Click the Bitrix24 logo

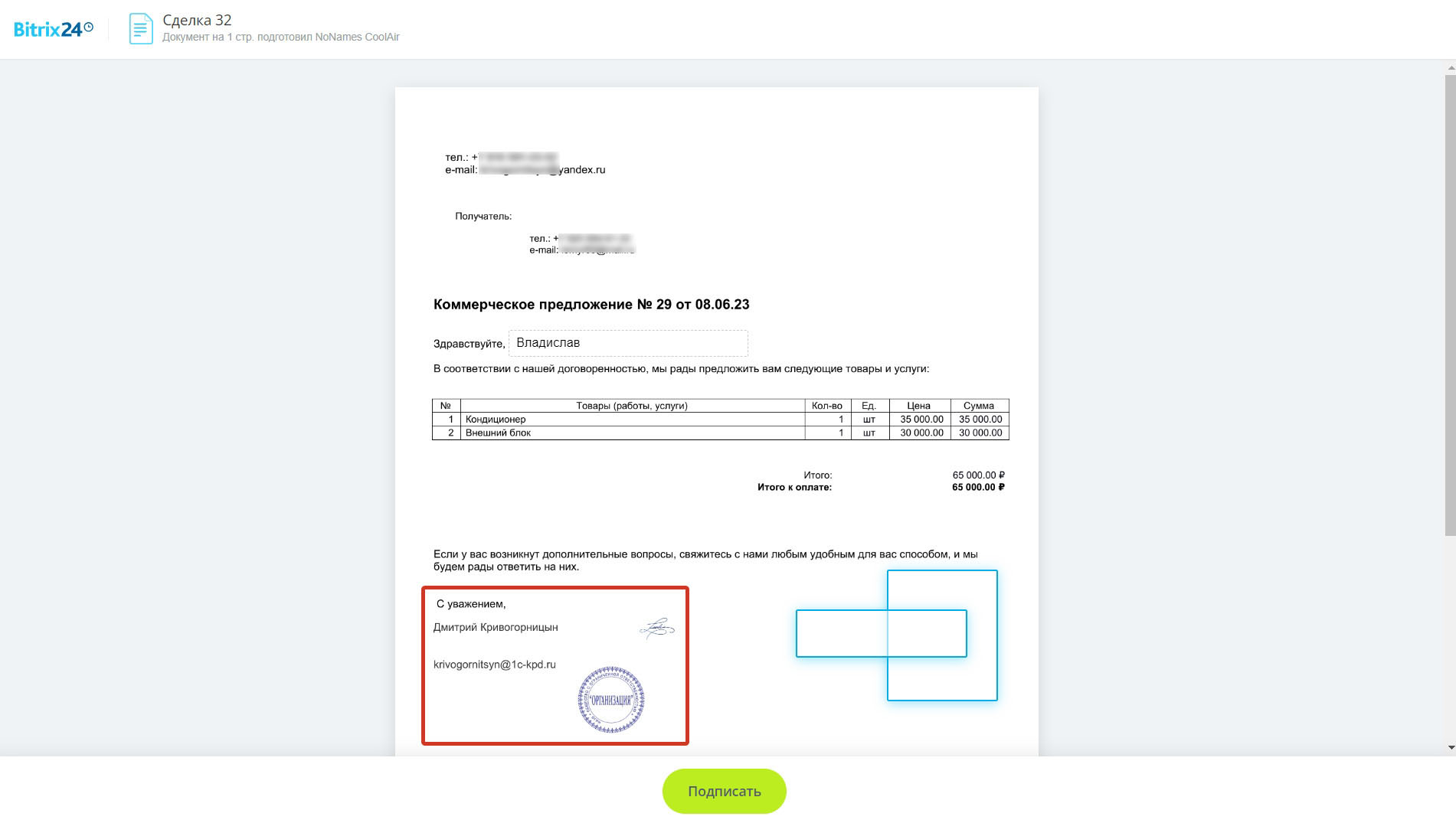coord(53,29)
